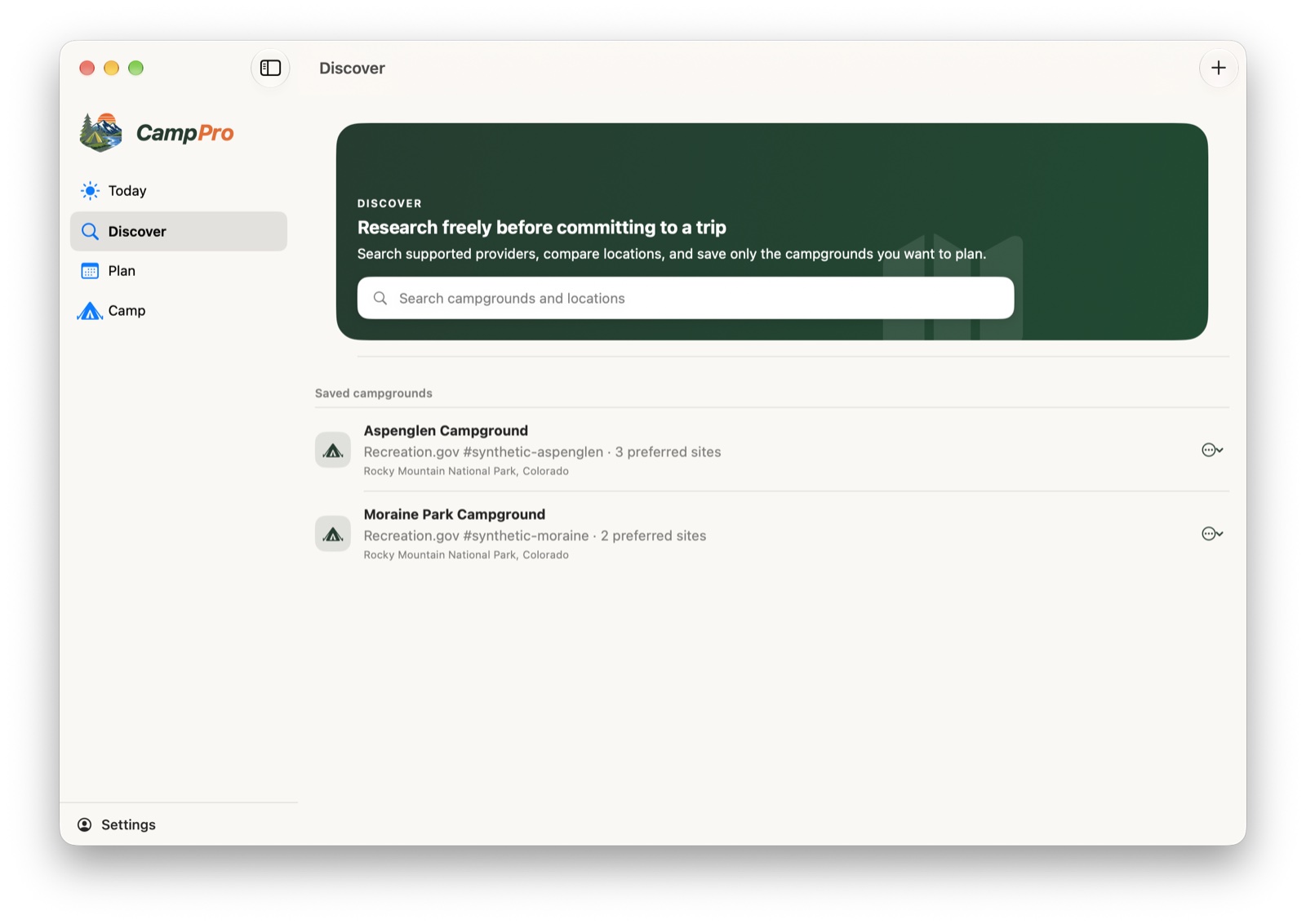
Task: Open the Aspenglen Campground options menu
Action: point(1211,450)
